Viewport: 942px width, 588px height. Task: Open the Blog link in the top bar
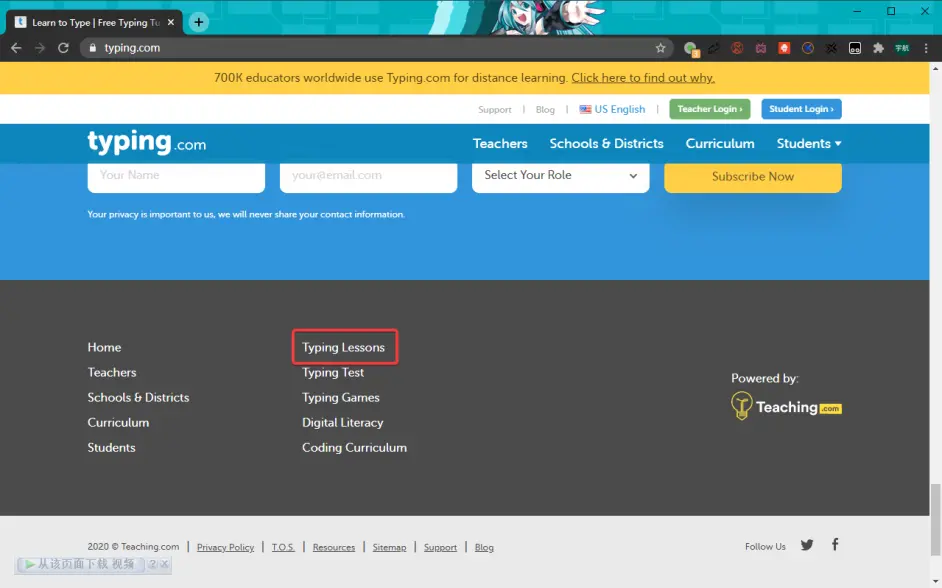click(x=545, y=109)
